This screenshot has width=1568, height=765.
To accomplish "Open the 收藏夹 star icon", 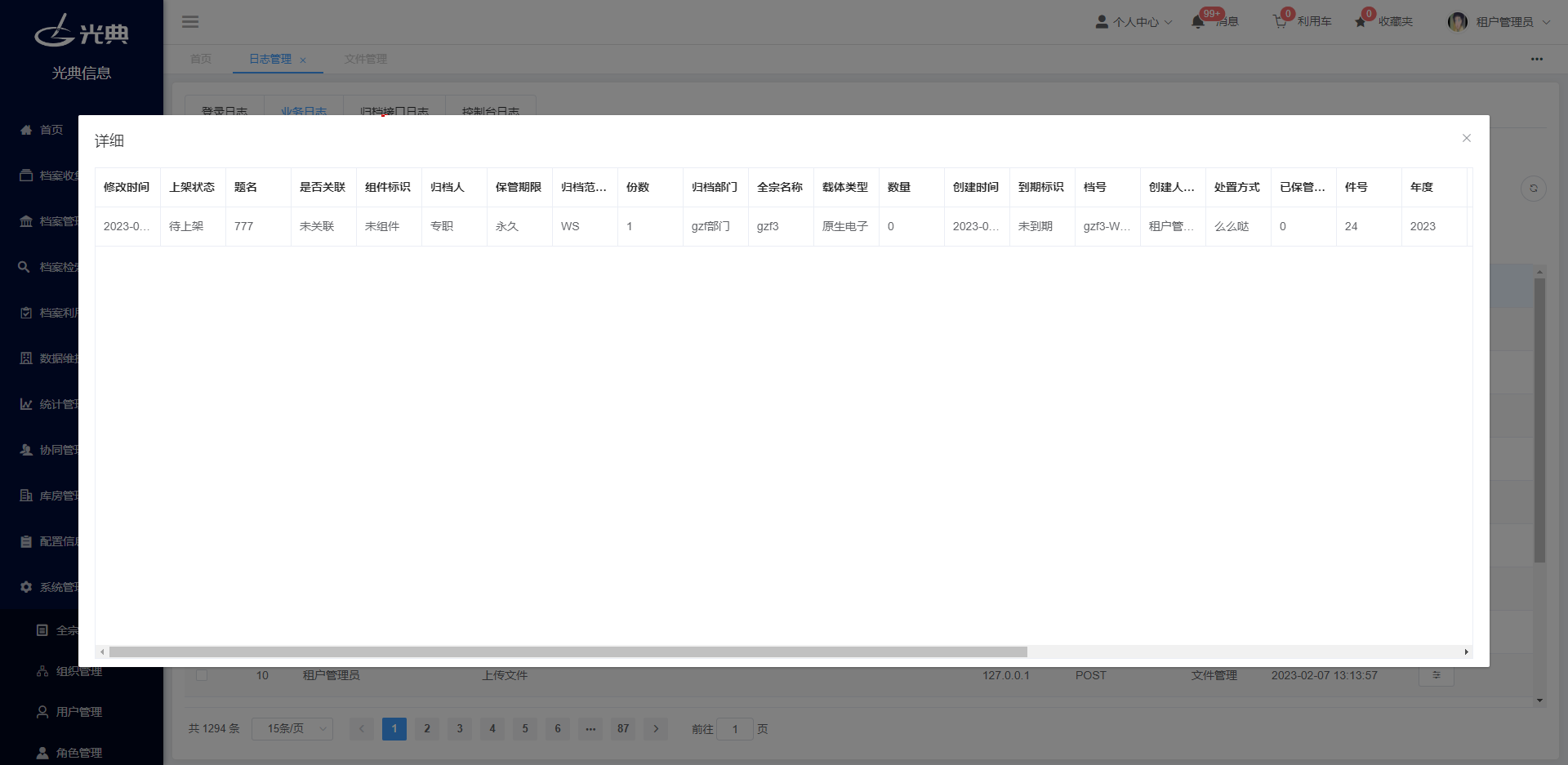I will pos(1361,22).
